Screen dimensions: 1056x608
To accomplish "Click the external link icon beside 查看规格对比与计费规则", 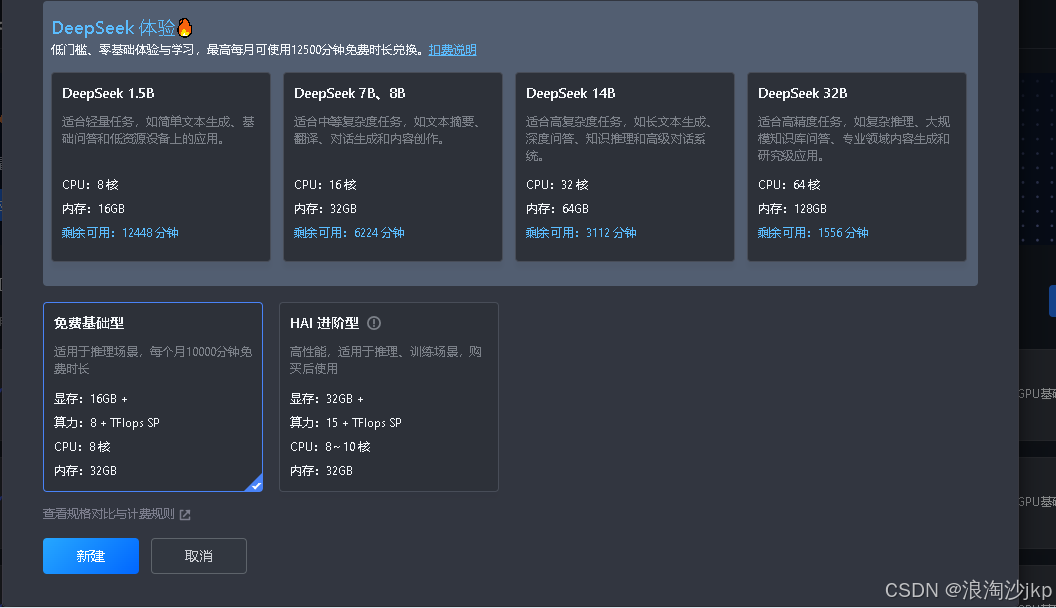I will [x=185, y=514].
